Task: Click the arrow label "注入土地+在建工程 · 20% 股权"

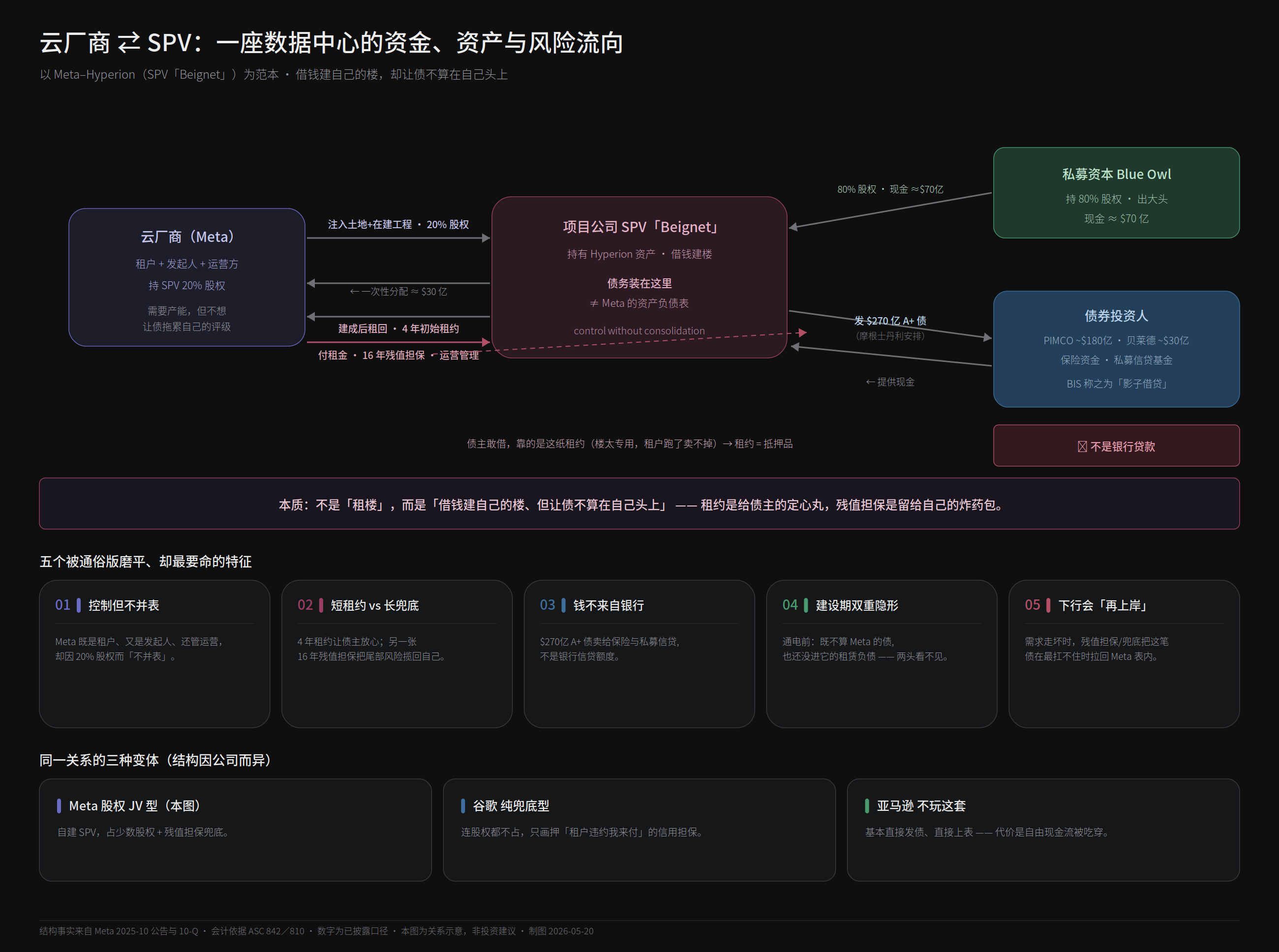Action: pyautogui.click(x=398, y=224)
